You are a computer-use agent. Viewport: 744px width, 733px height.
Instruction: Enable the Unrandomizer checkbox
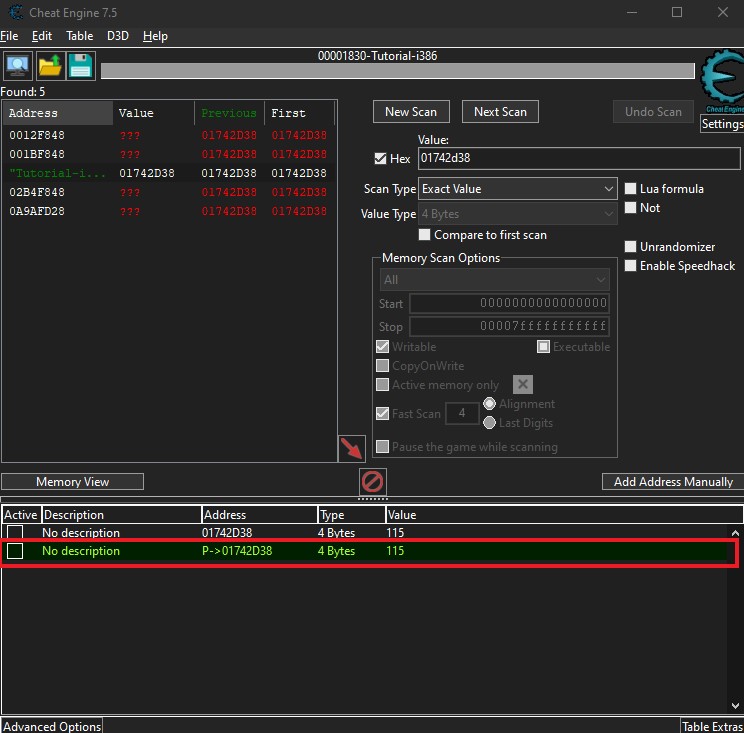631,247
